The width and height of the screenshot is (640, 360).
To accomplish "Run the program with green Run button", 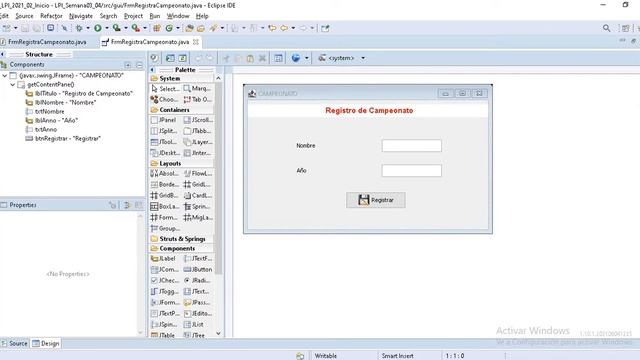I will pyautogui.click(x=98, y=28).
